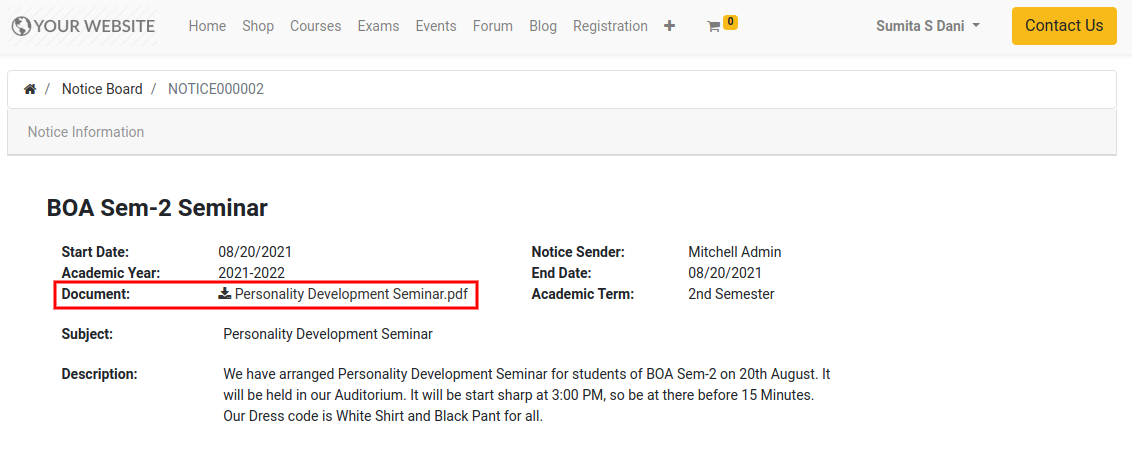The image size is (1132, 458).
Task: Click the Contact Us button
Action: (x=1064, y=26)
